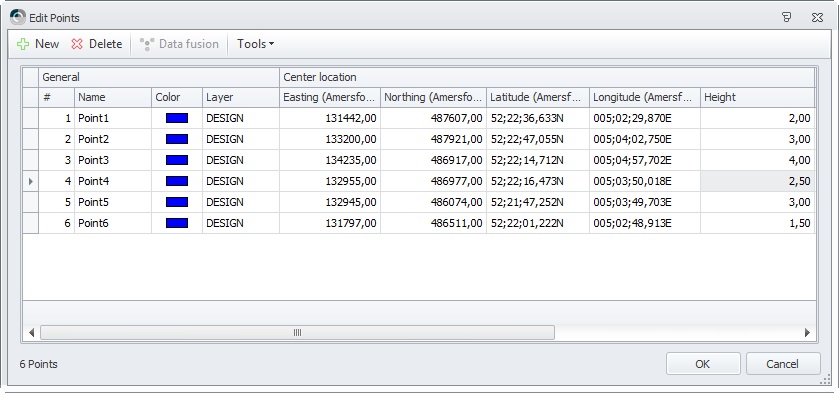
Task: Click the scrollbar's left arrow
Action: click(31, 333)
